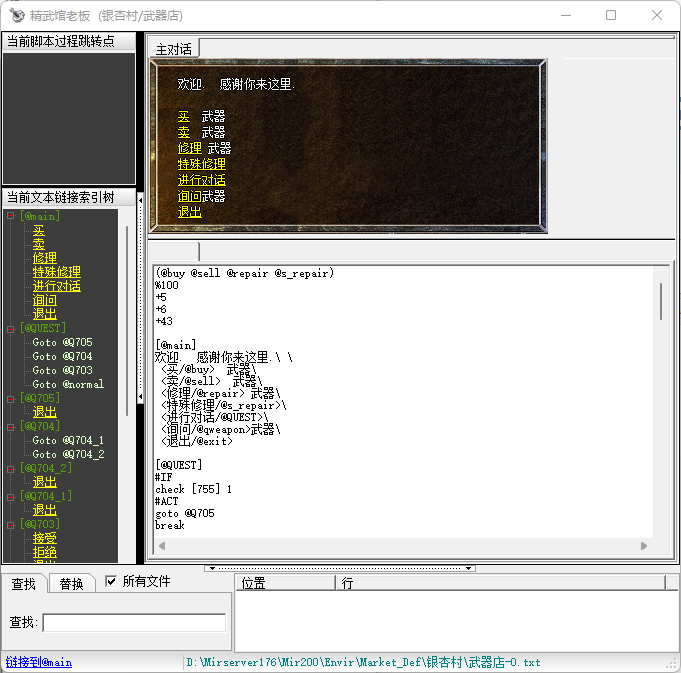Click 卖 link in dialog preview
This screenshot has height=673, width=681.
coord(184,132)
